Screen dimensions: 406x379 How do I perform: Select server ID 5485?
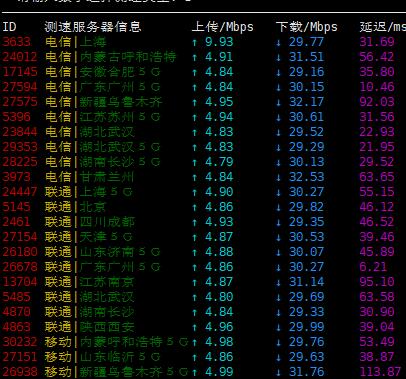[17, 297]
